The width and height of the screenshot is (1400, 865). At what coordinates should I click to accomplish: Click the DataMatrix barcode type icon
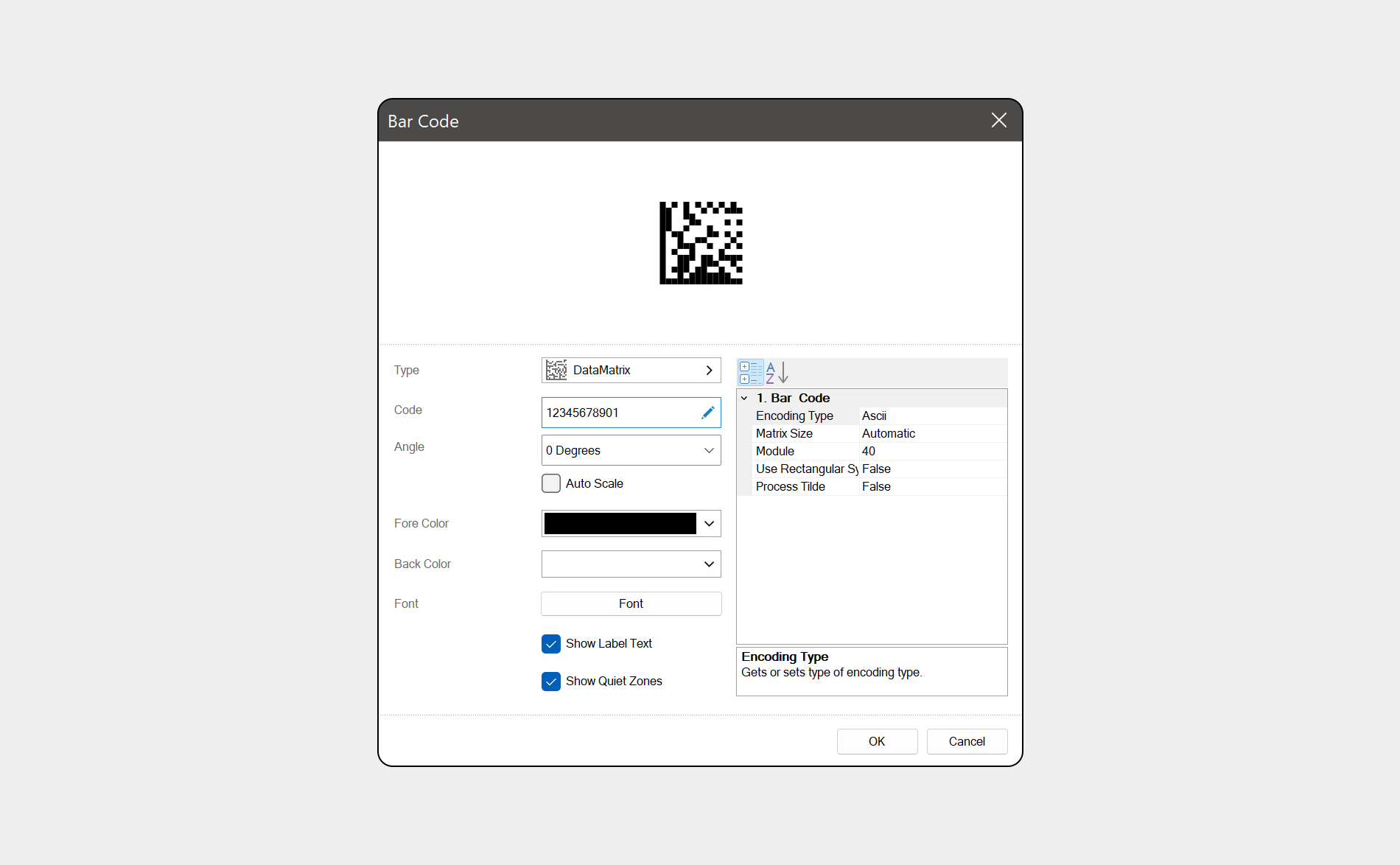(556, 370)
